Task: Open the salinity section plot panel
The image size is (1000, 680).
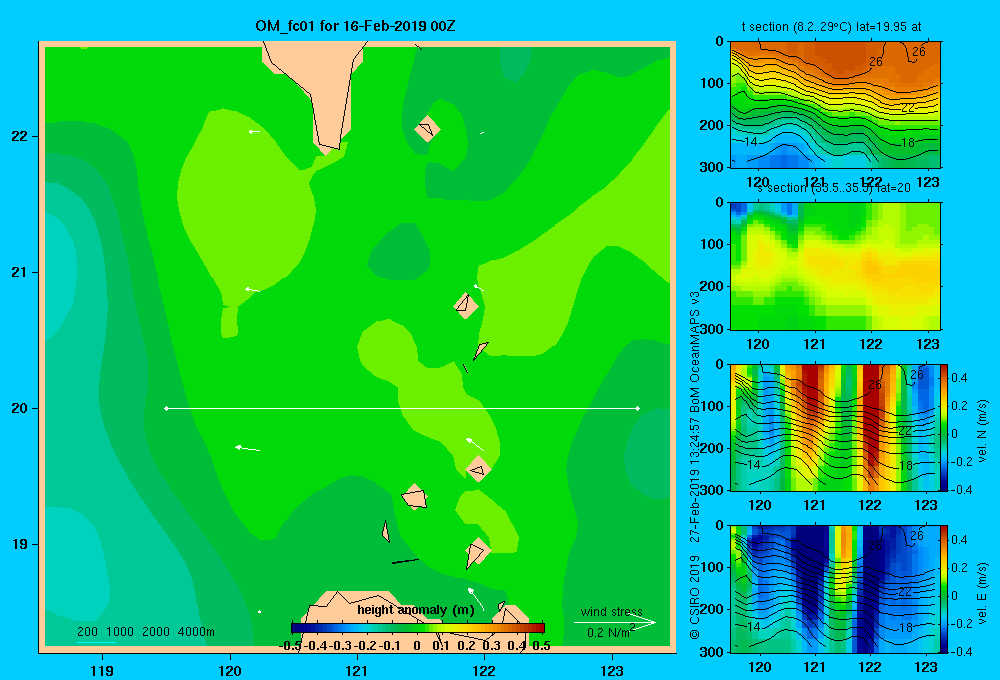Action: tap(835, 265)
